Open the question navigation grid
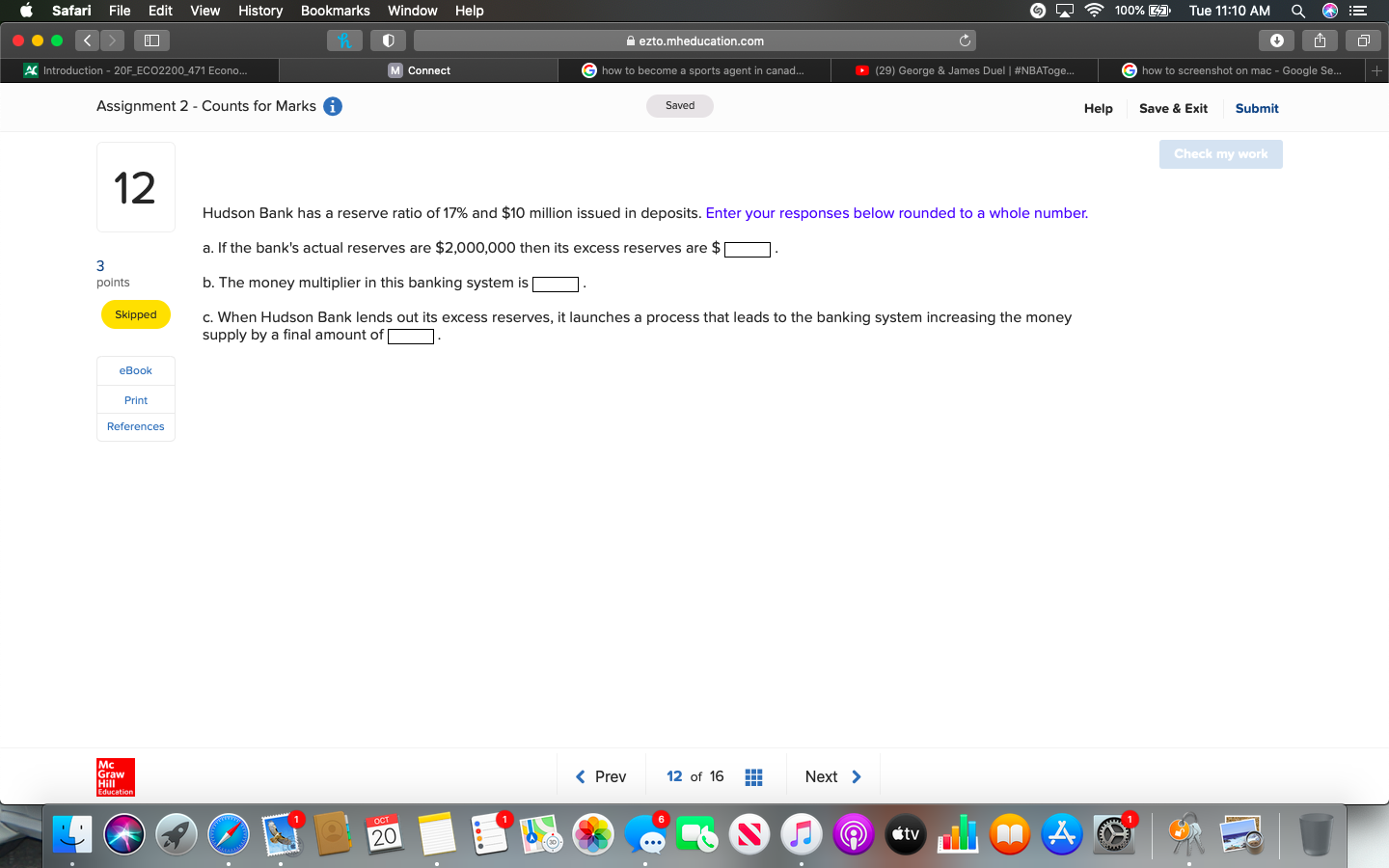The image size is (1389, 868). [753, 775]
